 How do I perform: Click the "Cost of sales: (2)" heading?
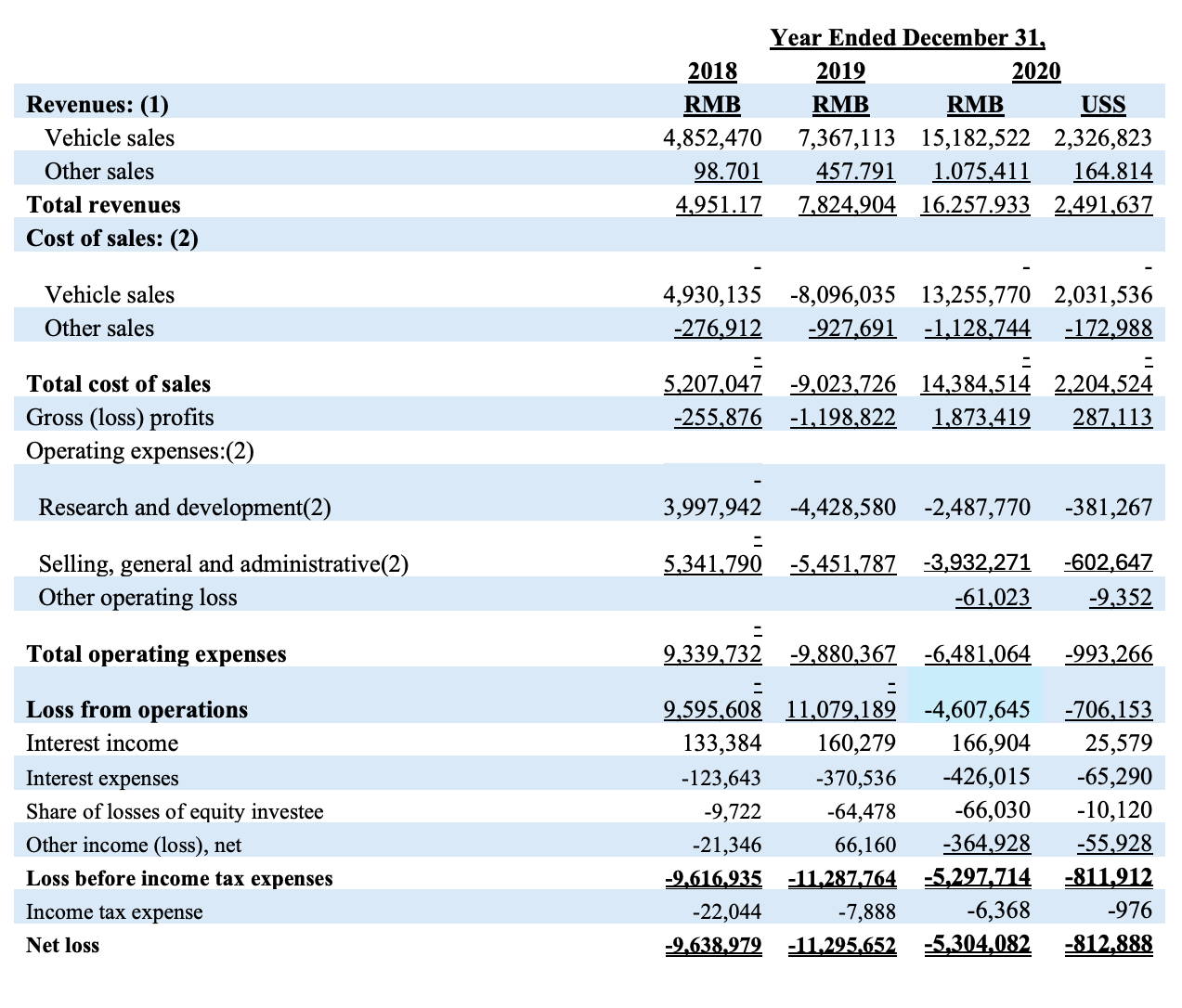coord(112,238)
